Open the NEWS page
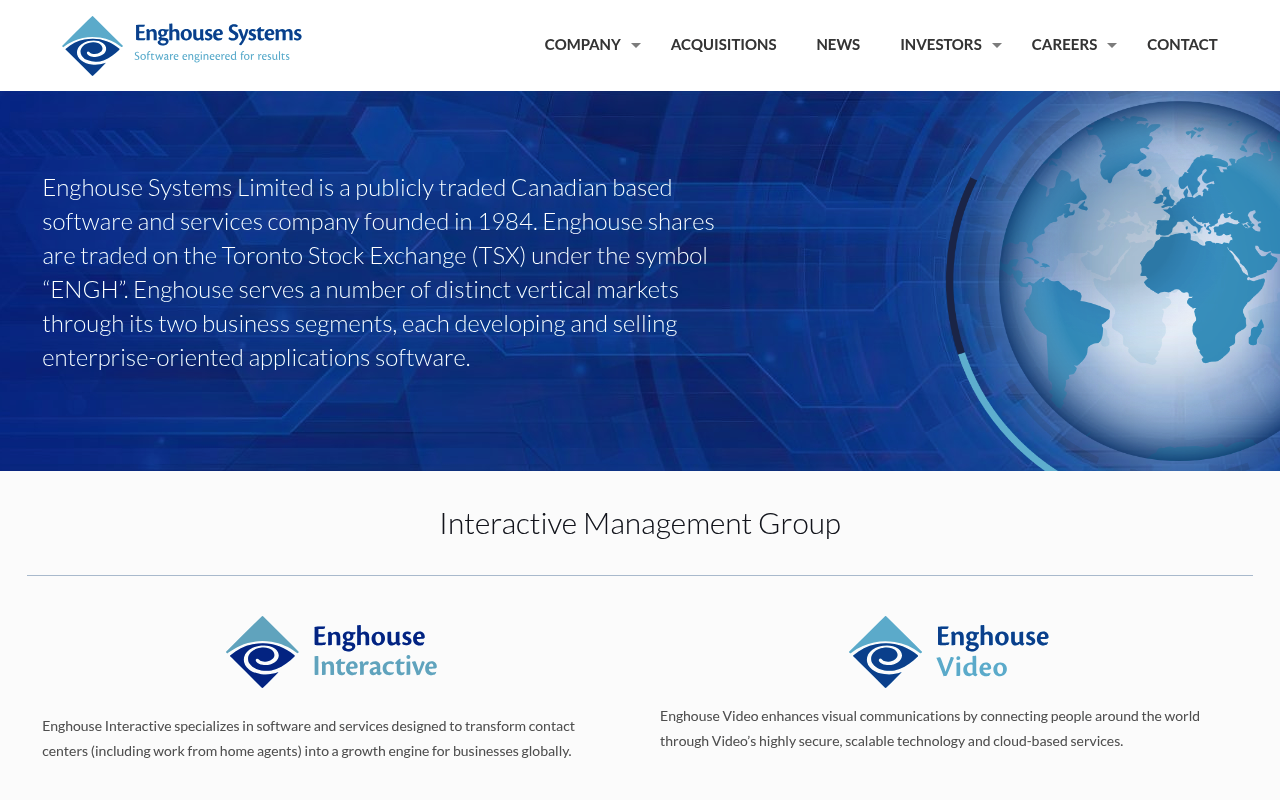1280x800 pixels. point(838,44)
